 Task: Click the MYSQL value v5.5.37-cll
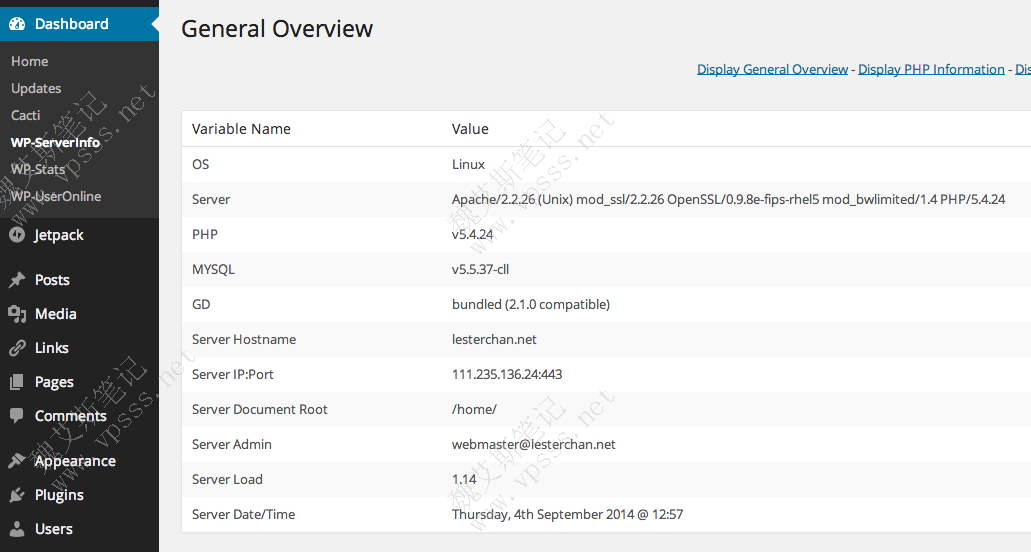[x=481, y=269]
